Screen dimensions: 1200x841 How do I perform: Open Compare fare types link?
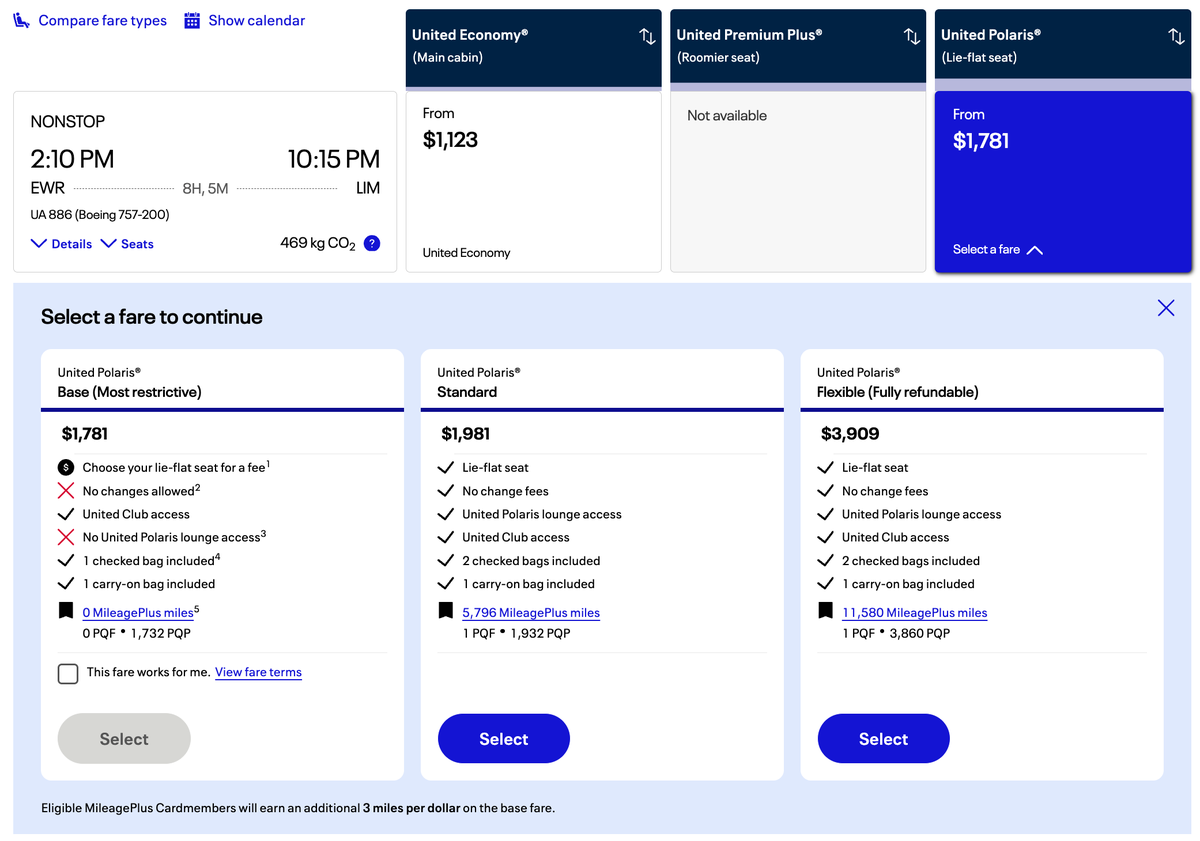pos(102,21)
